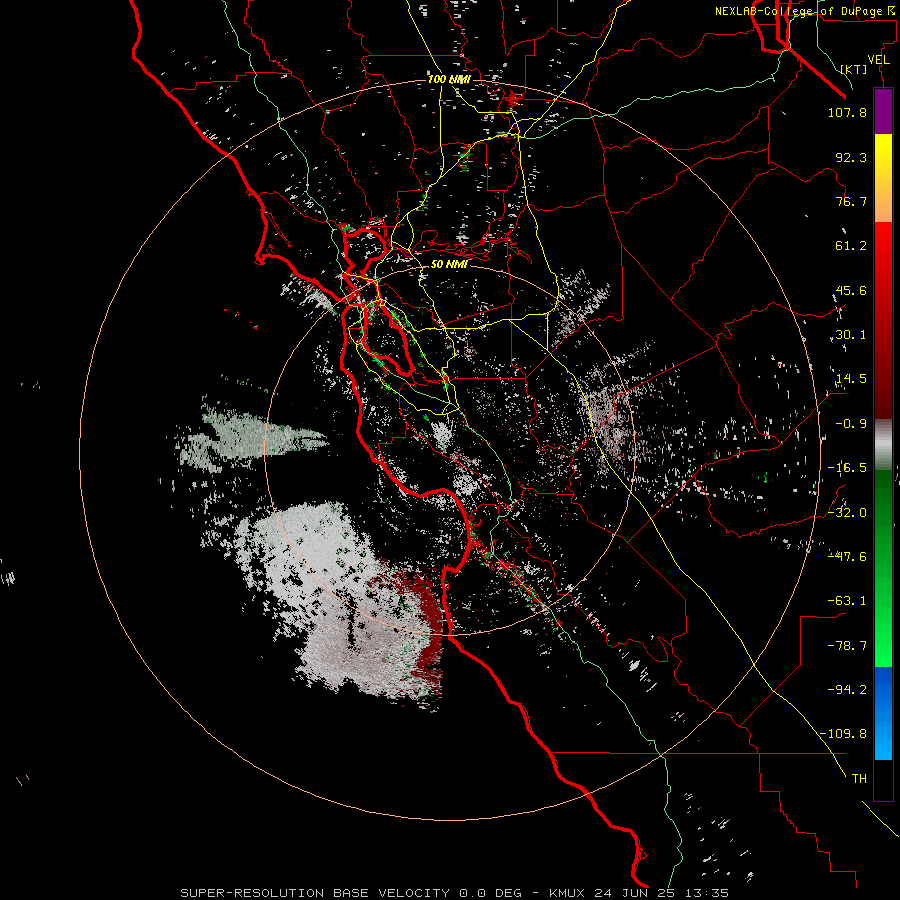The image size is (900, 900).
Task: Click the VEL legend title
Action: (878, 59)
